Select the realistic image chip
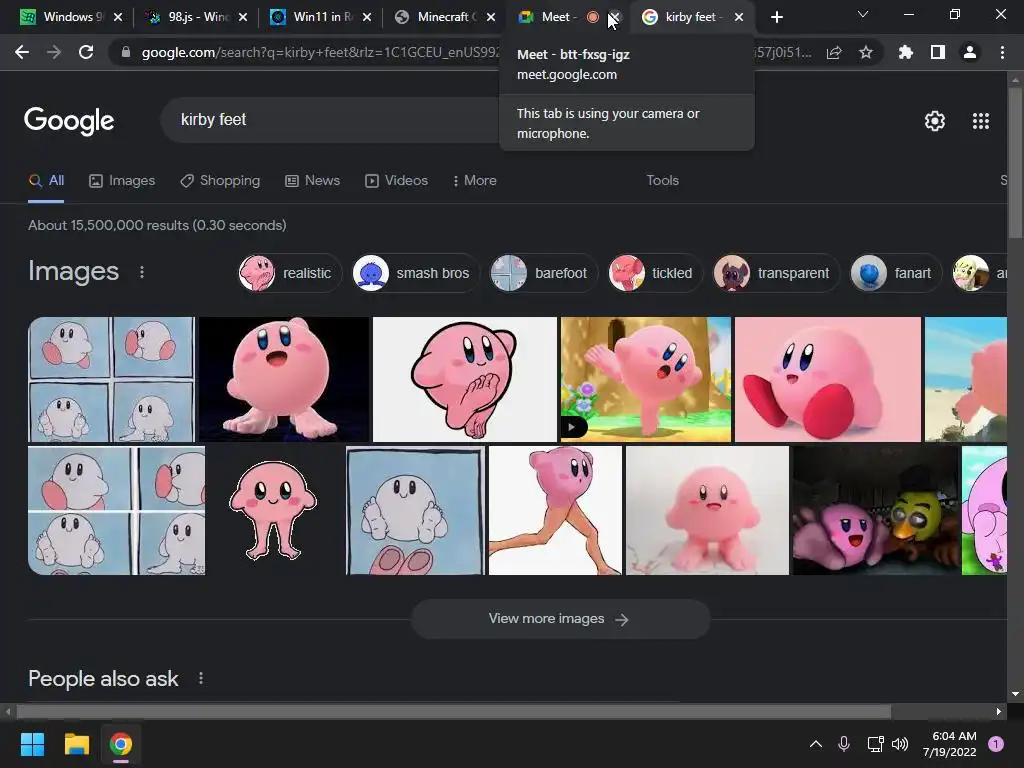 289,273
